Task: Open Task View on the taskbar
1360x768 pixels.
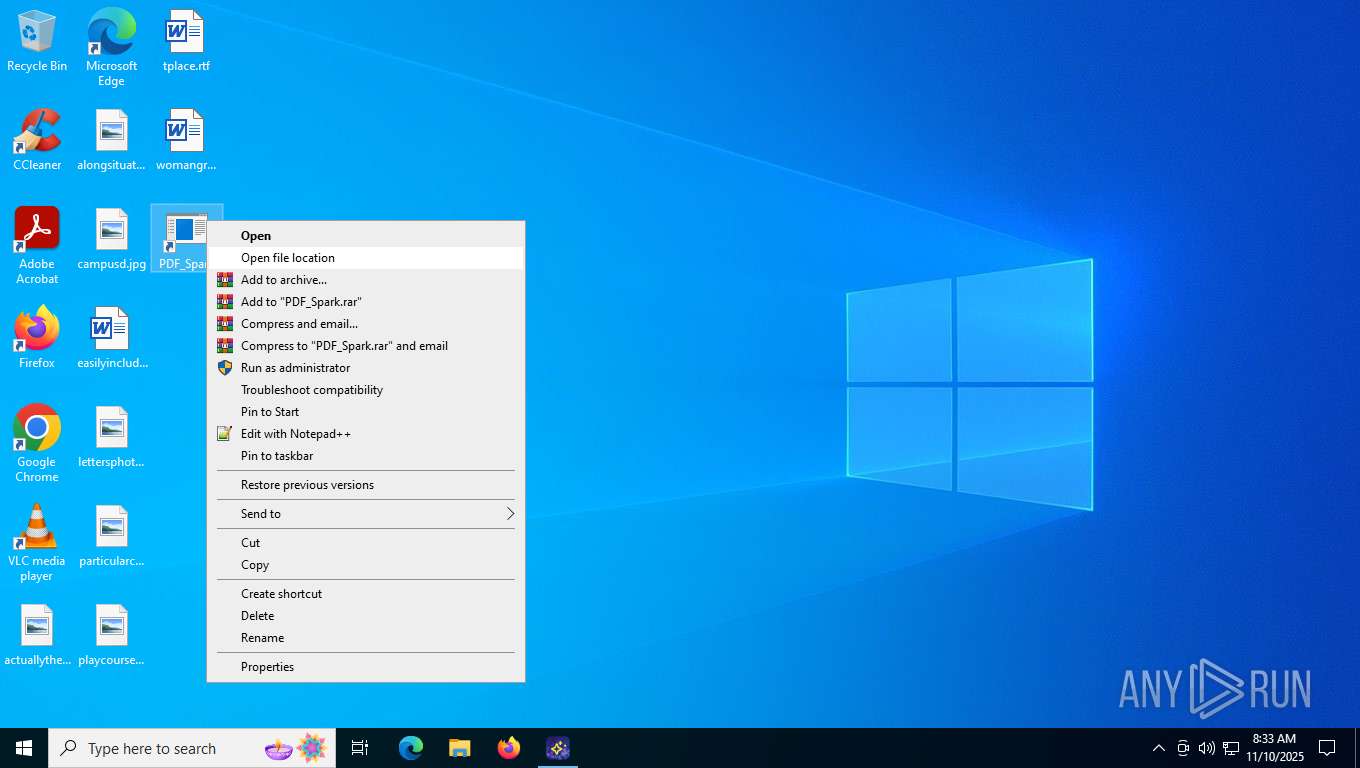Action: coord(360,748)
